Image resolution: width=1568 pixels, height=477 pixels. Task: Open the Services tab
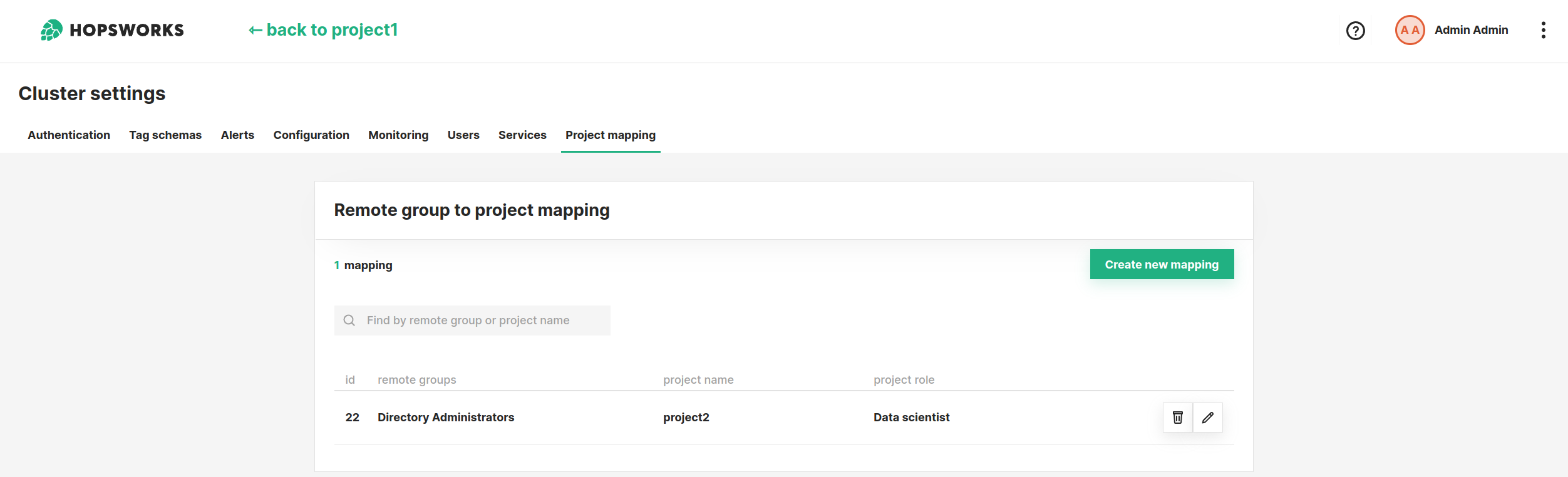click(522, 135)
